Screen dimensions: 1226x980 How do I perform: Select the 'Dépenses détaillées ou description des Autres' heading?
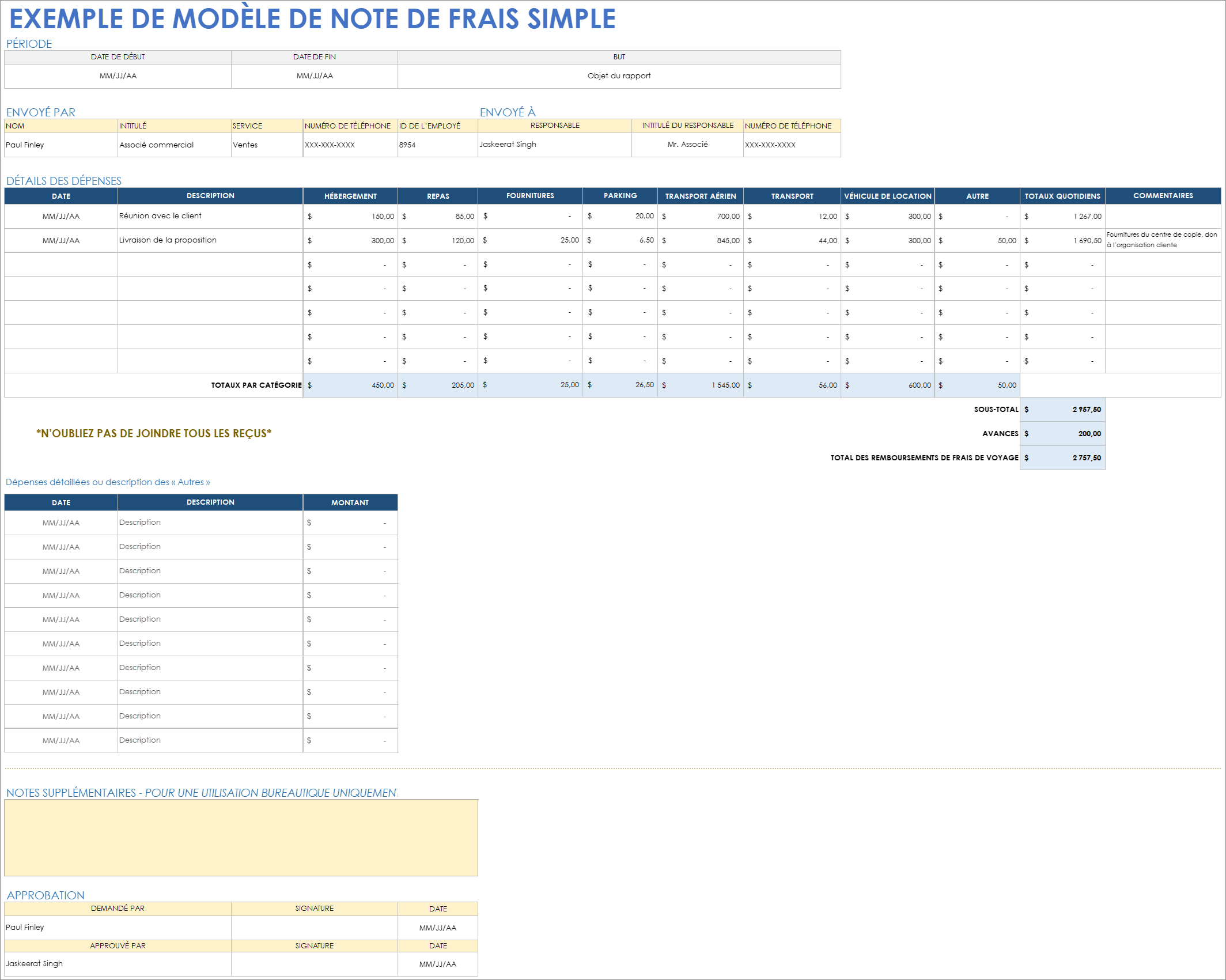108,482
